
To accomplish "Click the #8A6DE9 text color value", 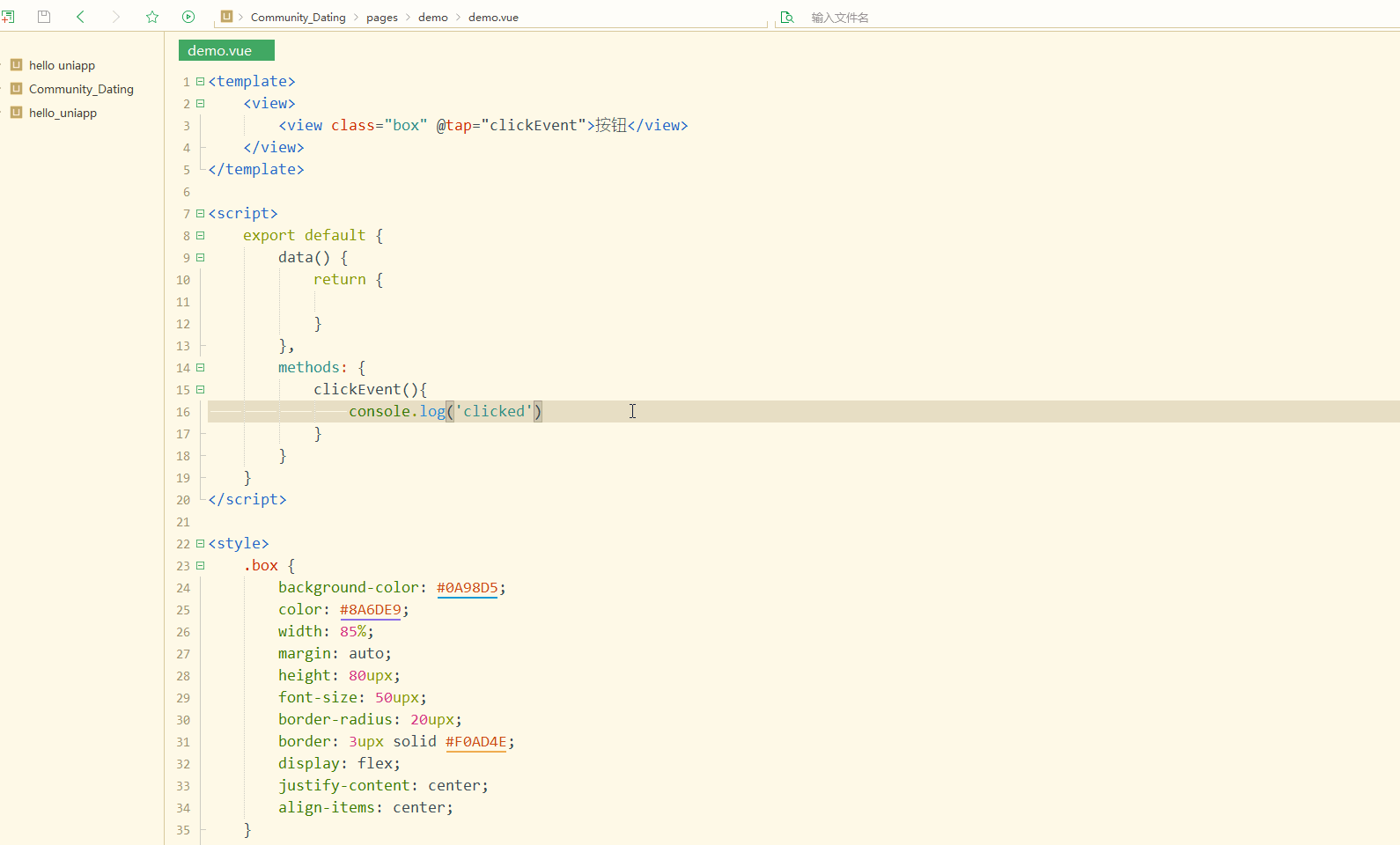I will click(370, 609).
